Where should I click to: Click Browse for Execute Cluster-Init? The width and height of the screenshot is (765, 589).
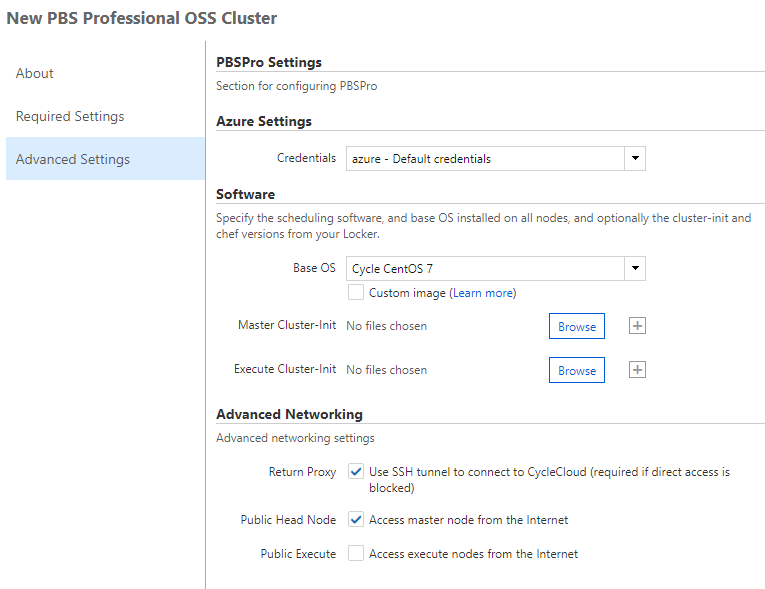click(x=576, y=371)
